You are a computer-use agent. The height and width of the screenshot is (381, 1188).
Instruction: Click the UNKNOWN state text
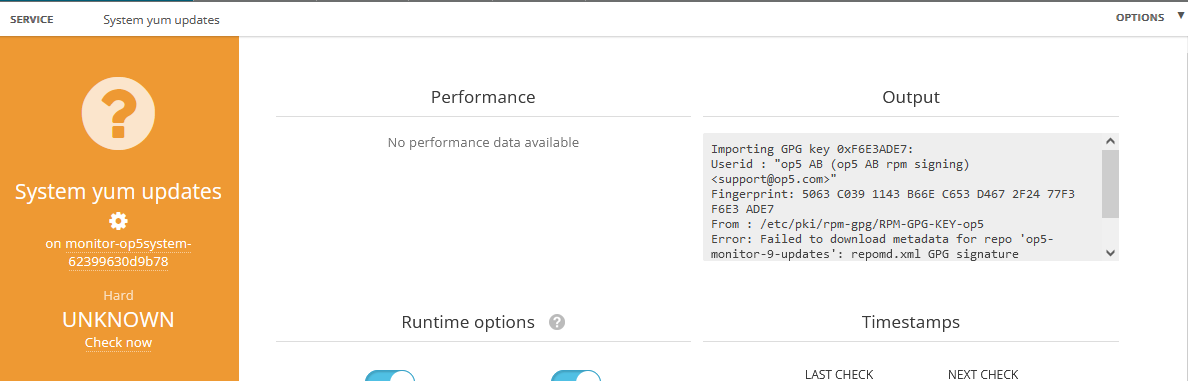click(118, 320)
